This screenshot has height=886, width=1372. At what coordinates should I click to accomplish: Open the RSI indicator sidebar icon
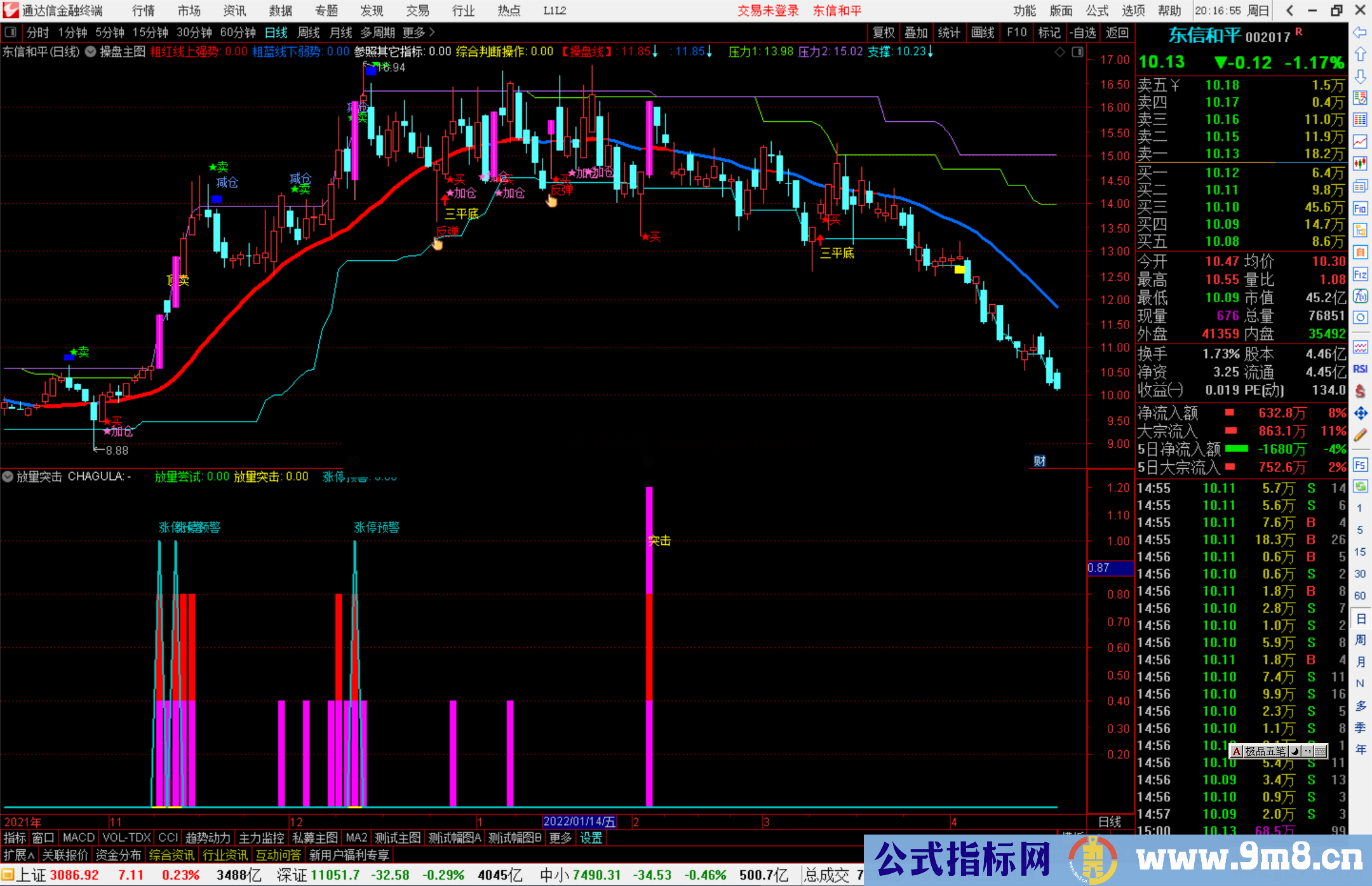(x=1360, y=369)
